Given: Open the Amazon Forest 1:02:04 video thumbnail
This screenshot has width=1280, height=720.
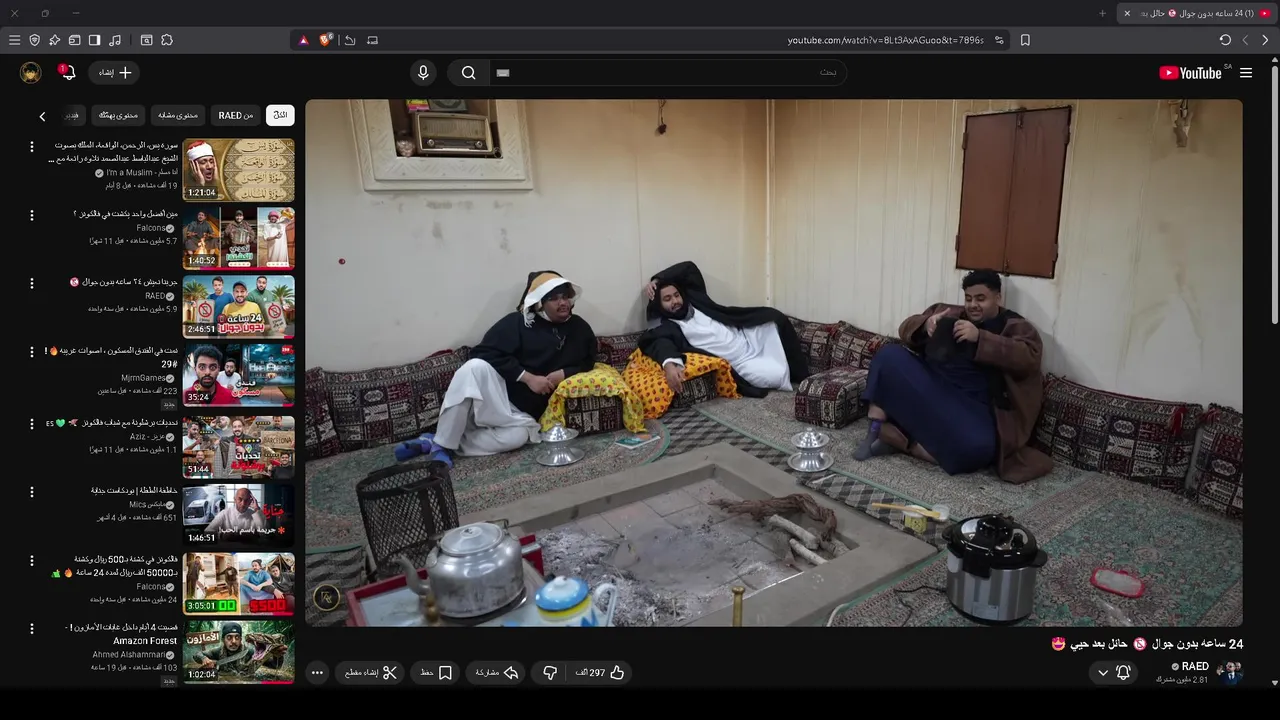Looking at the screenshot, I should click(238, 652).
